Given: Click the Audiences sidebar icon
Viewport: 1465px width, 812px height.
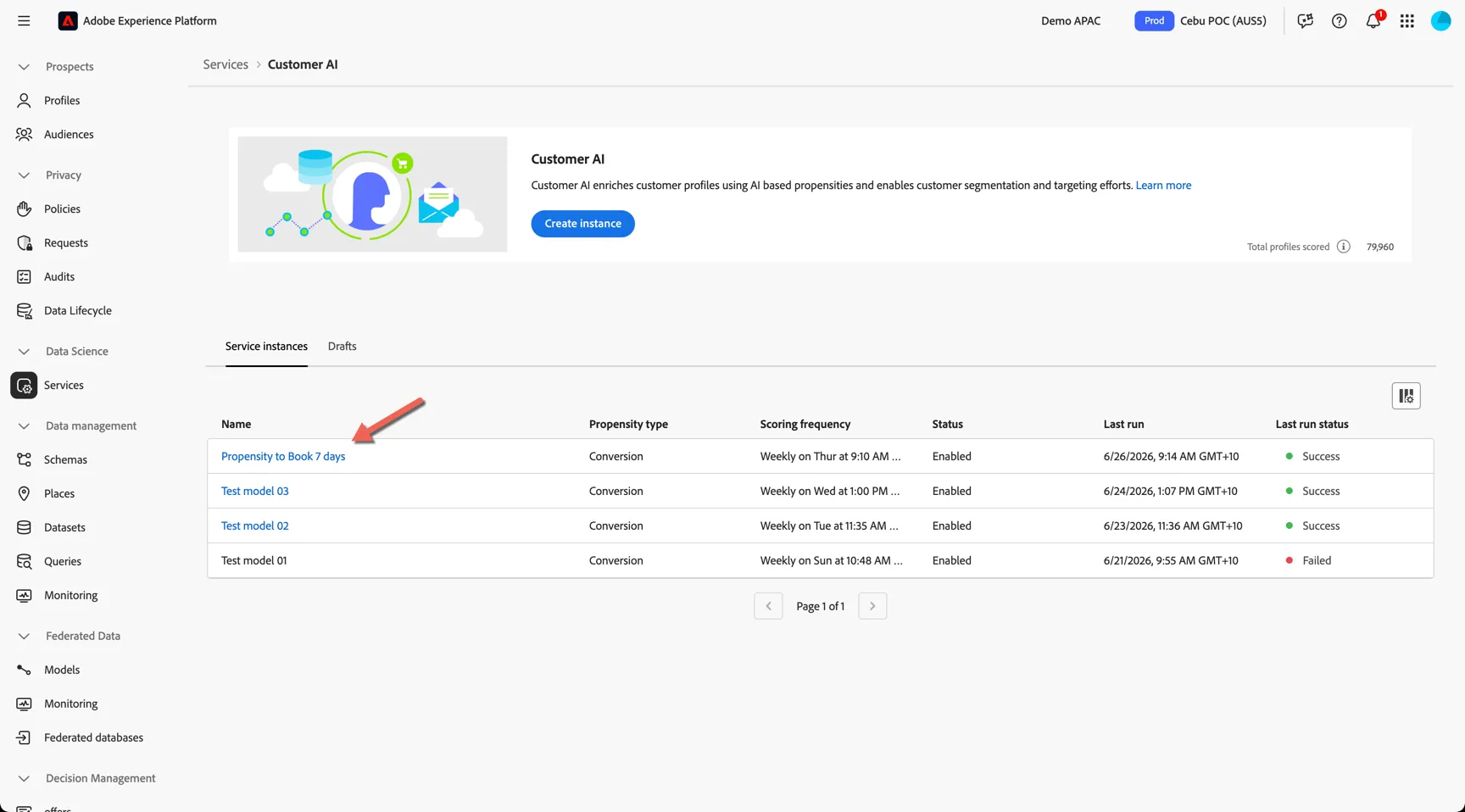Looking at the screenshot, I should pyautogui.click(x=25, y=134).
